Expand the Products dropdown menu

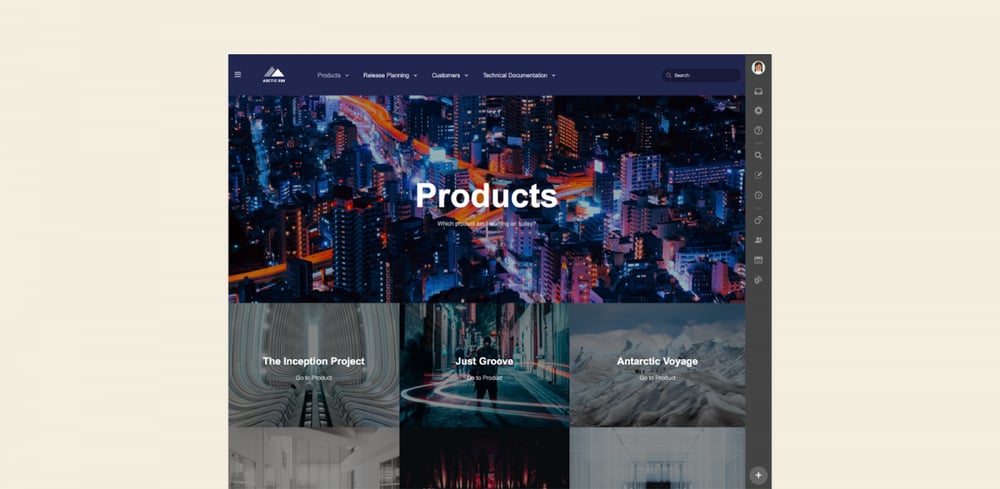tap(333, 75)
